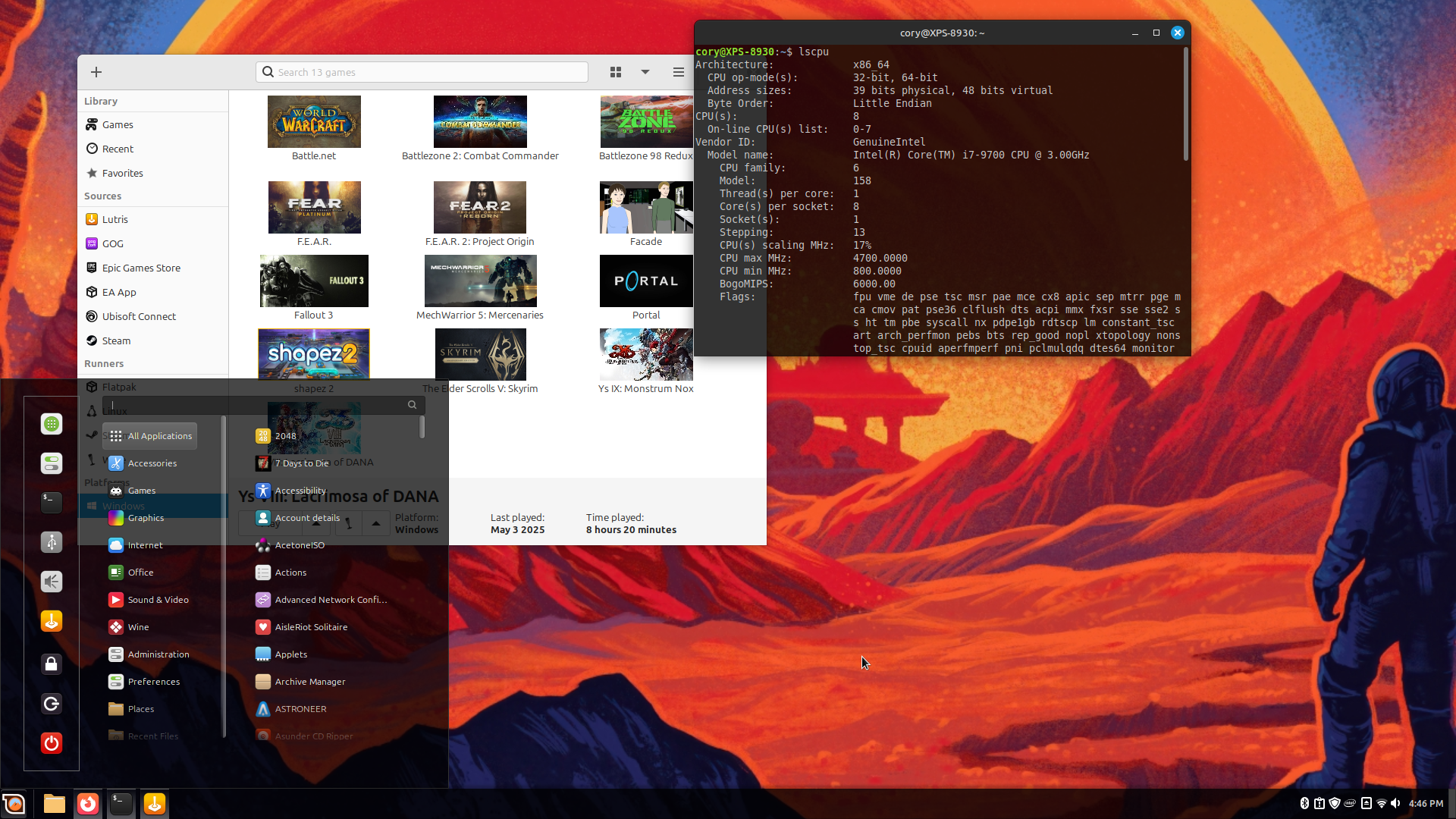Toggle grid view in Lutris header

pyautogui.click(x=616, y=72)
